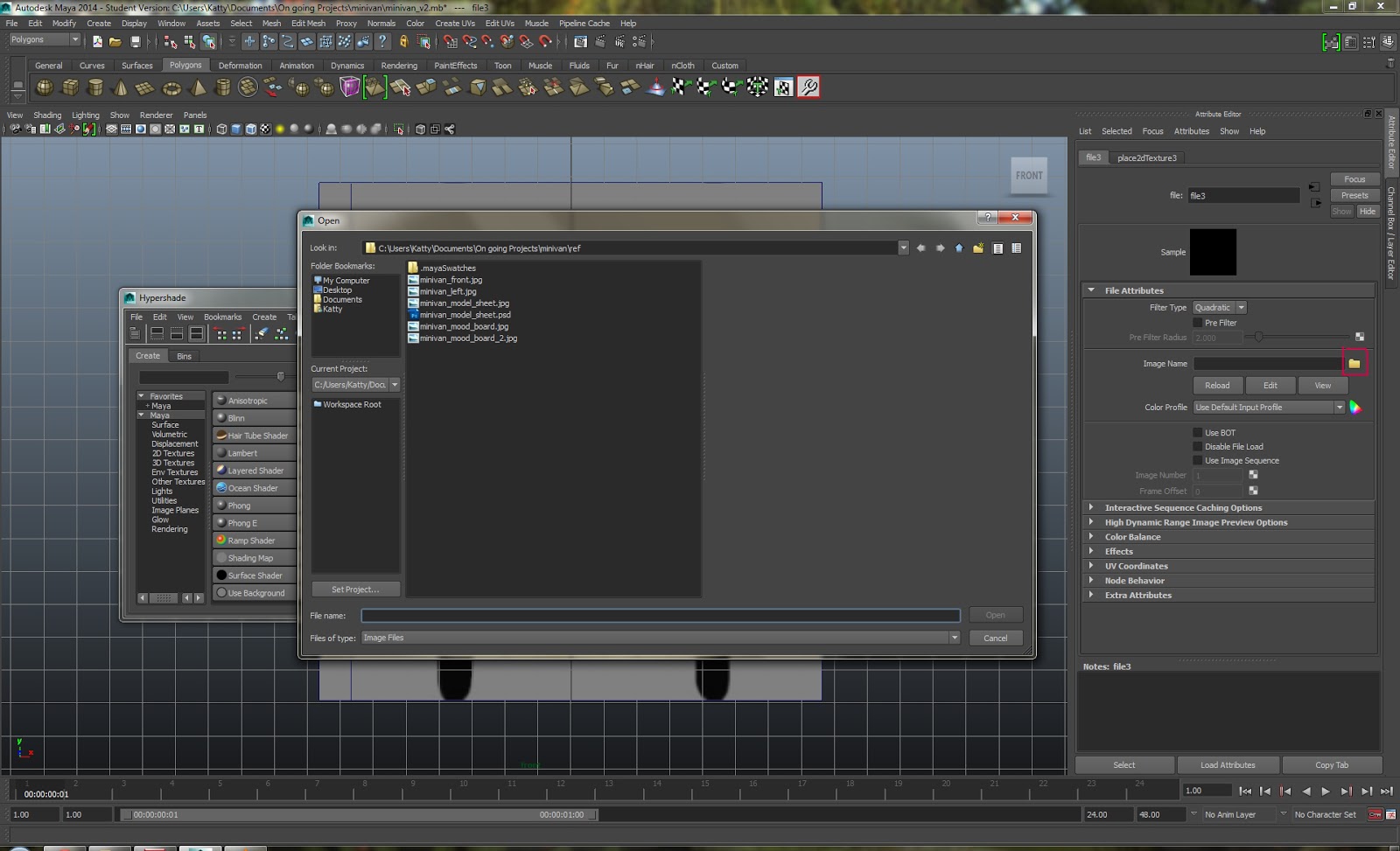Screen dimensions: 1400x851
Task: Click the open scene folder icon in status line
Action: pos(115,41)
